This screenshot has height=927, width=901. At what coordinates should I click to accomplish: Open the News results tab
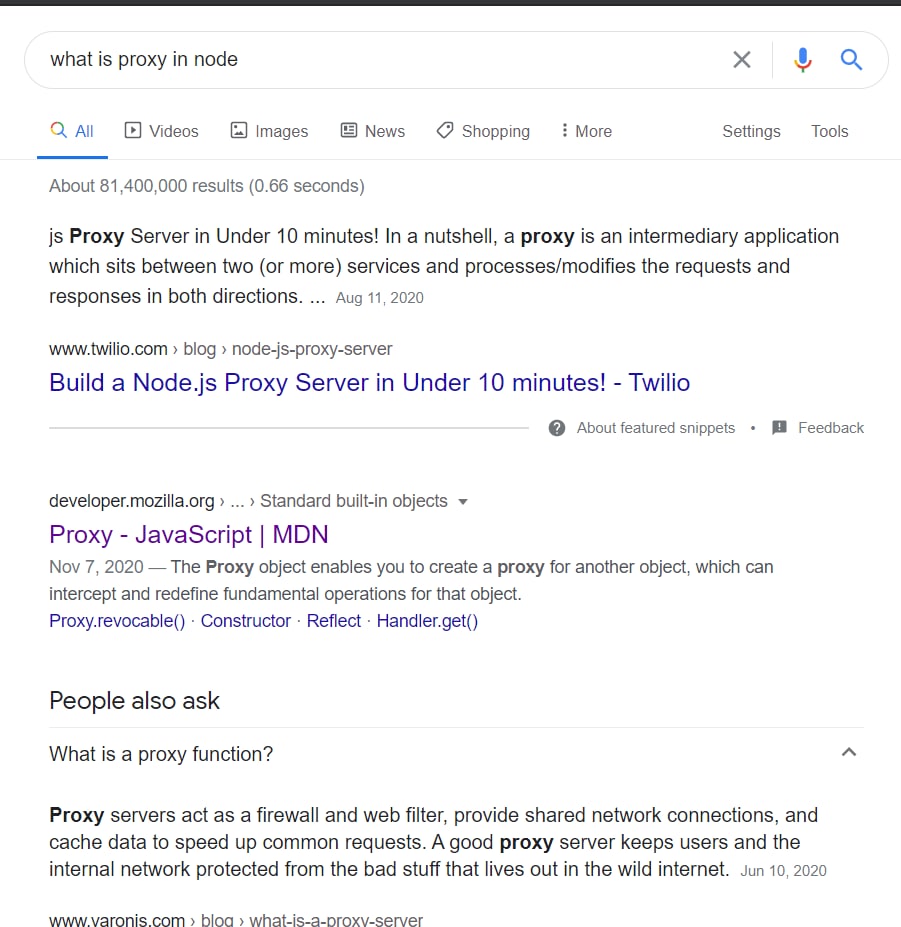(373, 131)
